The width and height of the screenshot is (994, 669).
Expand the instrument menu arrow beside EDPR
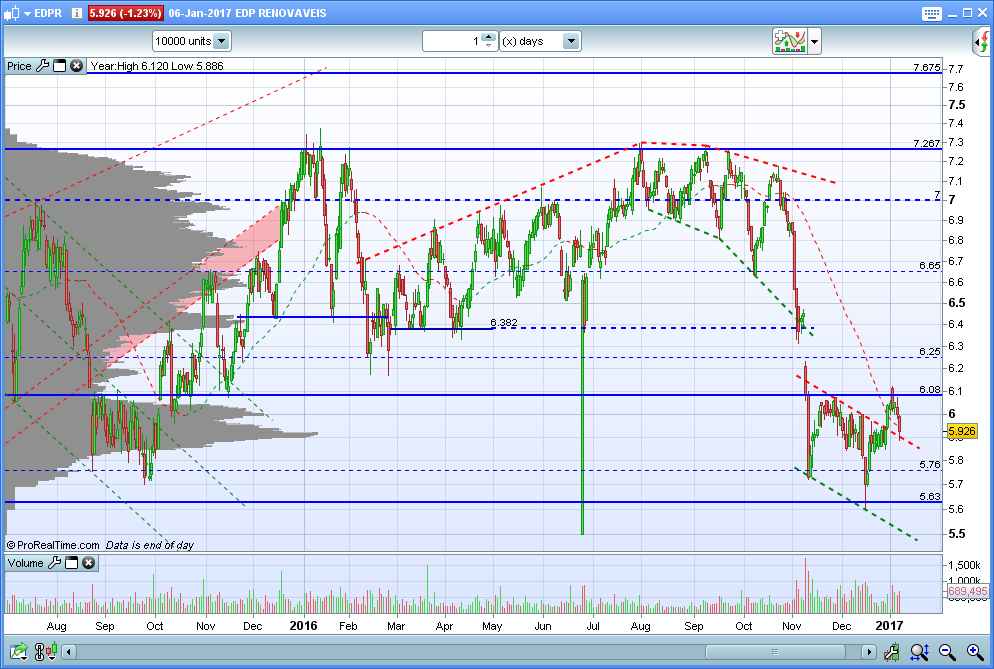[27, 13]
